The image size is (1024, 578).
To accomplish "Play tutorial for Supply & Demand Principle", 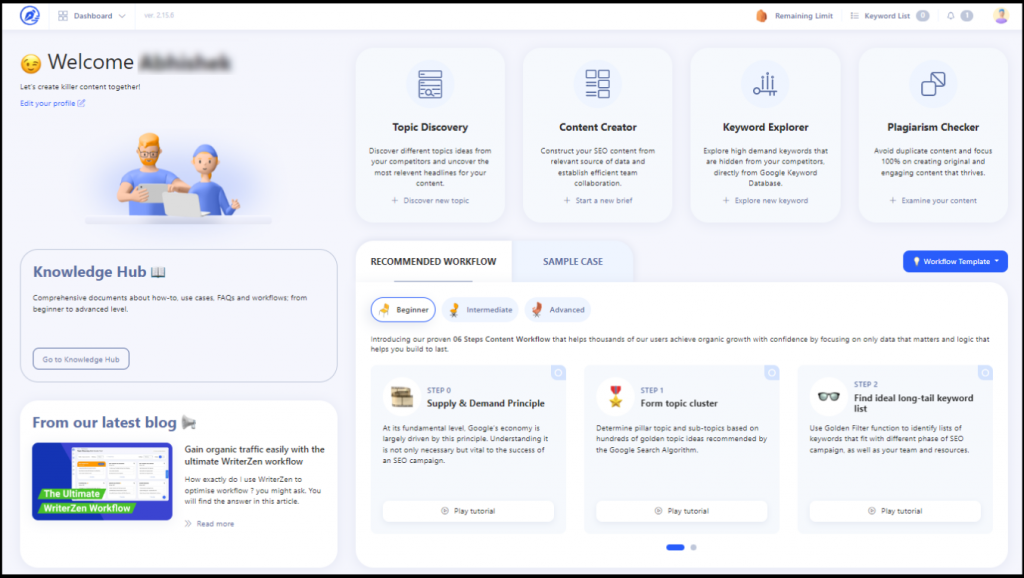I will tap(468, 511).
